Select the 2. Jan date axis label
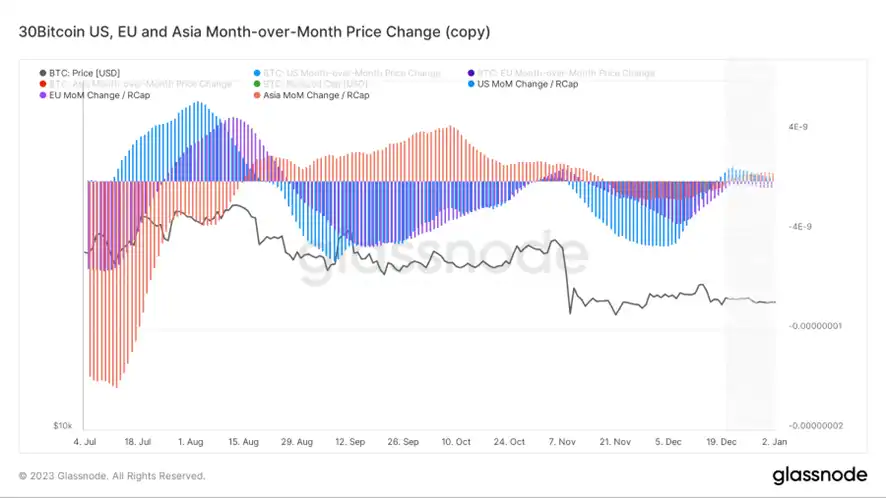886x498 pixels. coord(774,441)
